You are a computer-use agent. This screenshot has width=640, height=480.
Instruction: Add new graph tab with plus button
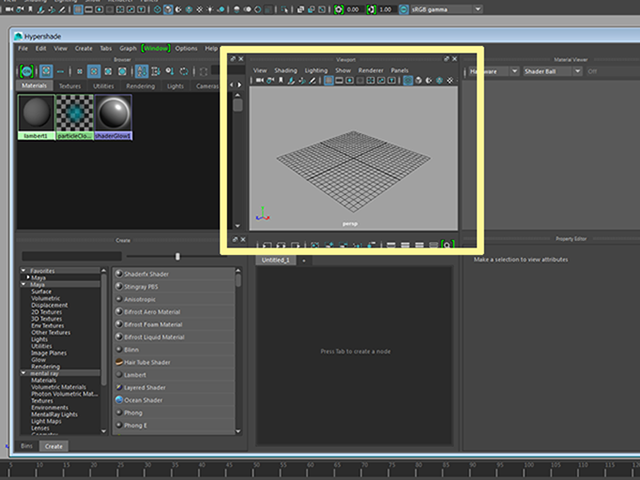click(304, 260)
